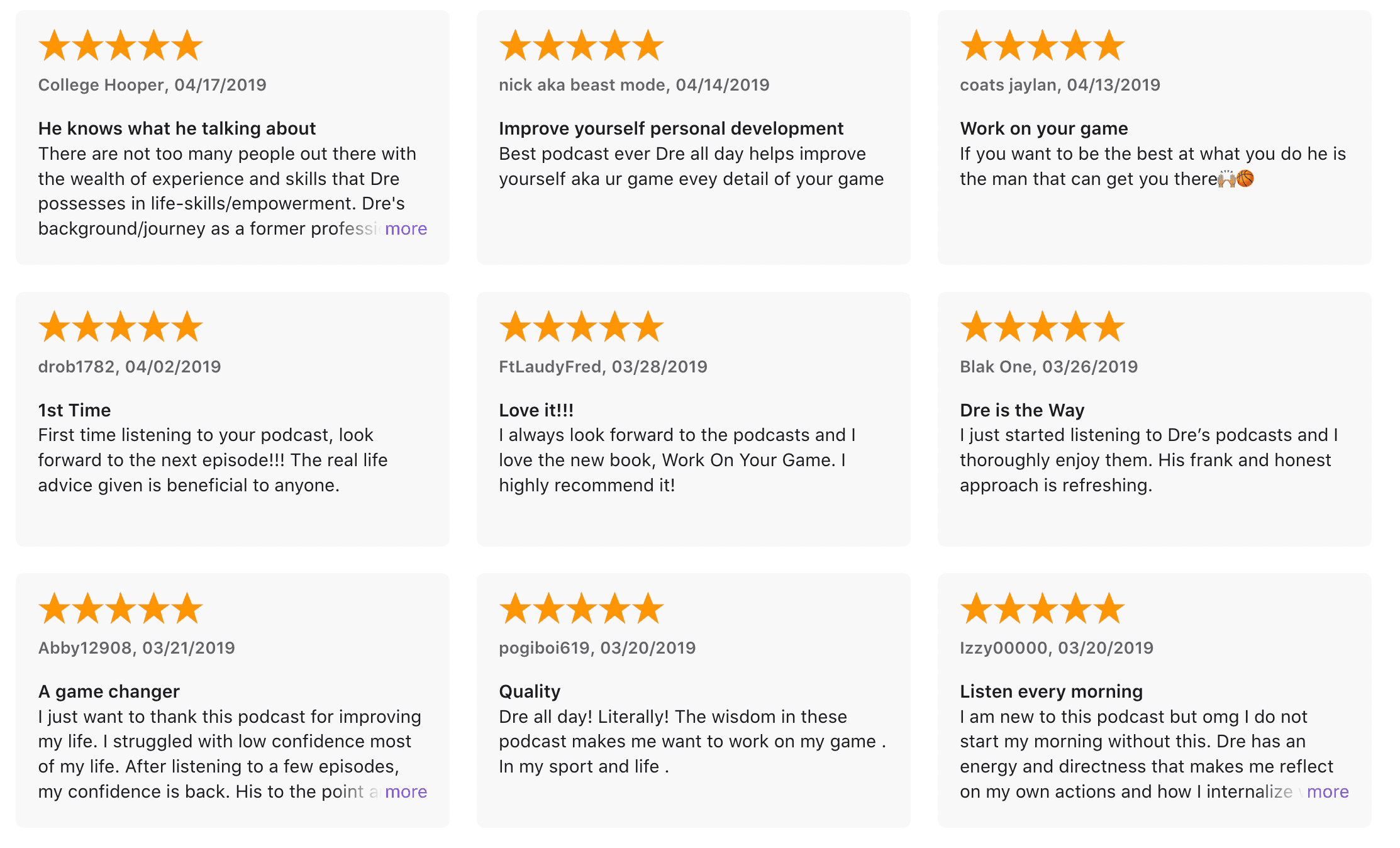Click the reviewer name "College Hooper, 04/17/2019"

152,85
